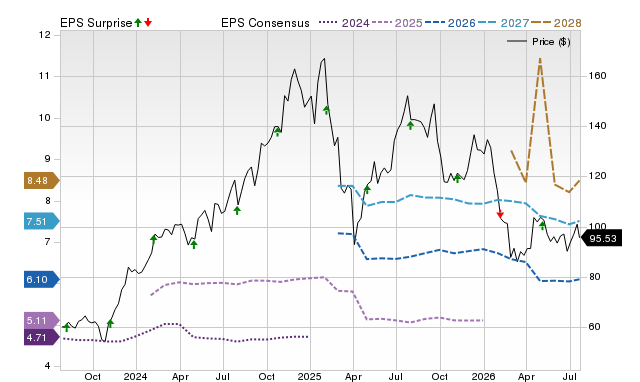The image size is (640, 382).
Task: Click the 160 price axis label
Action: 597,76
